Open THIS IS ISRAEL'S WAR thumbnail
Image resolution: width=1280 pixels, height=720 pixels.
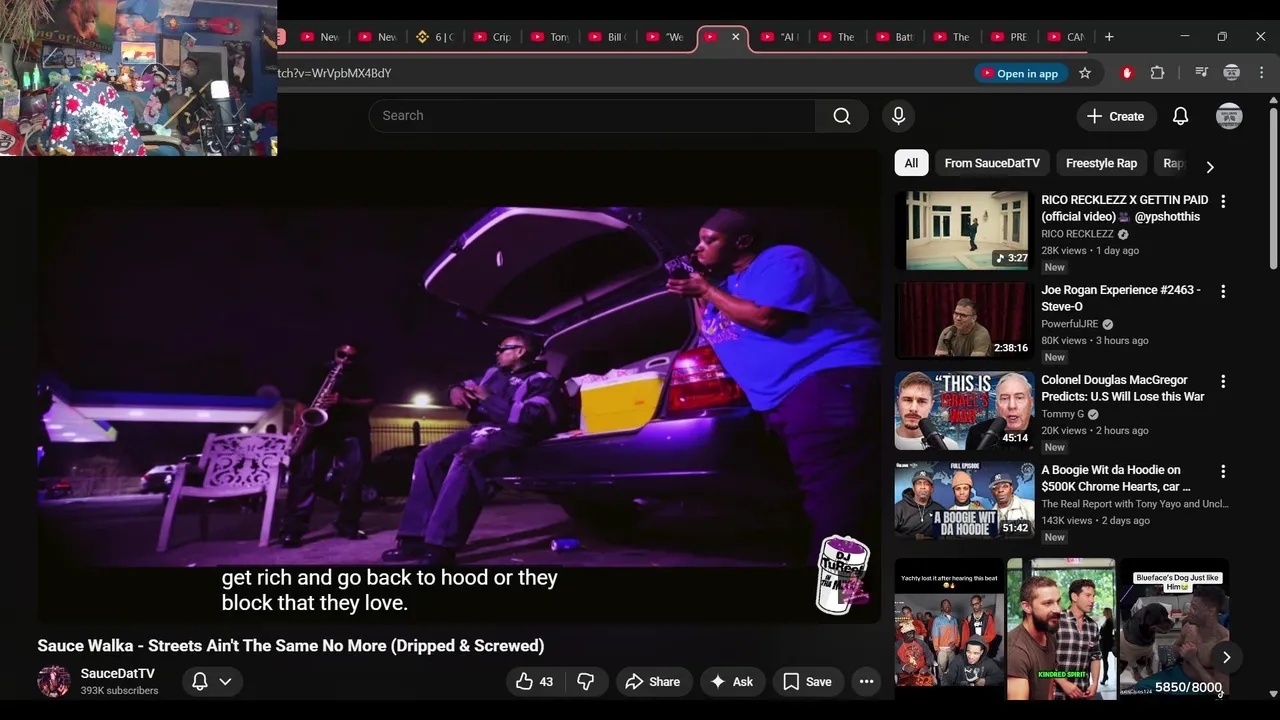[964, 410]
